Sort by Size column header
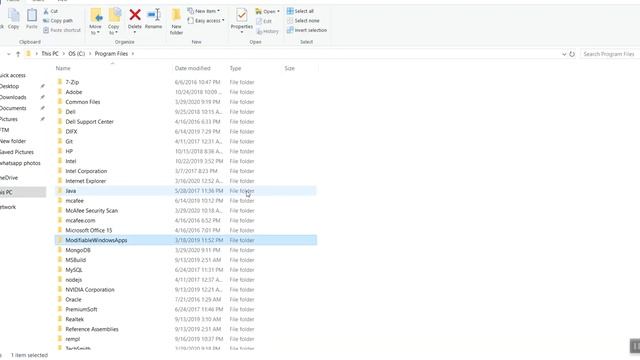Screen dimensions: 640x360 point(289,68)
